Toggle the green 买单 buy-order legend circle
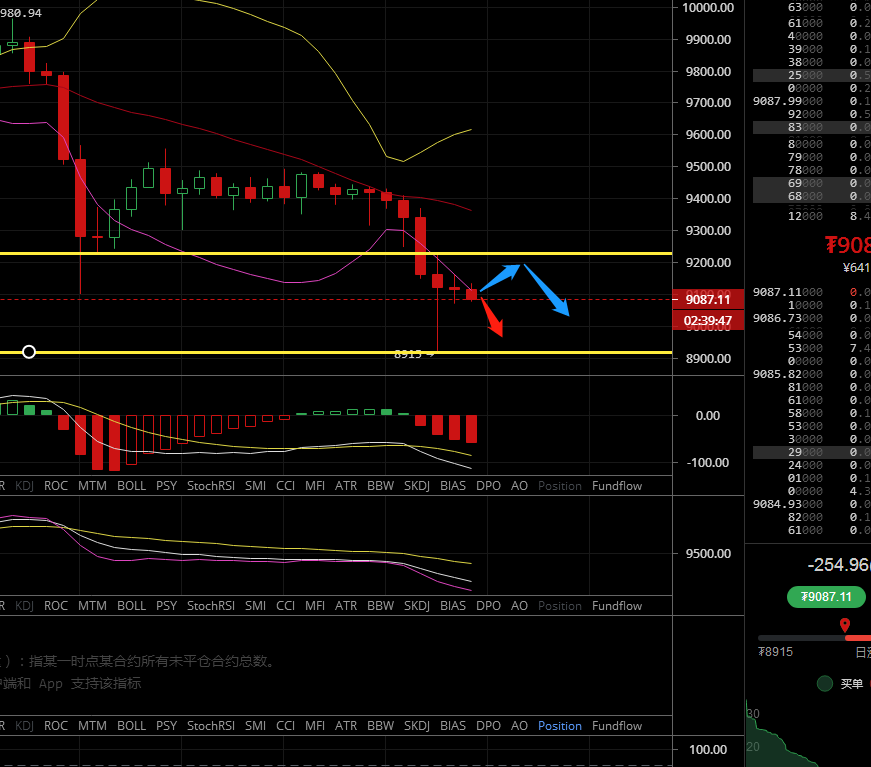 click(x=825, y=684)
